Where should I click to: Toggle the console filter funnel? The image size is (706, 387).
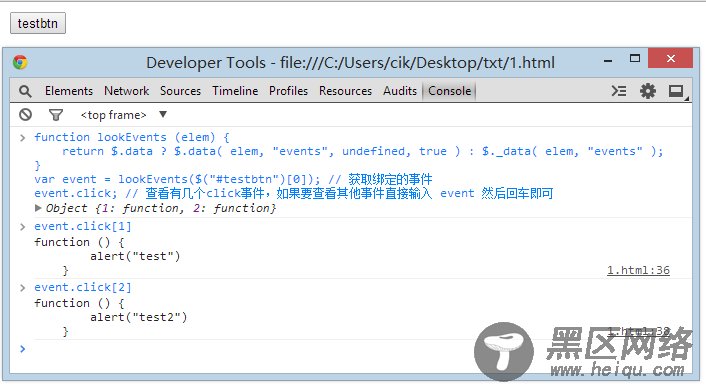tap(55, 115)
